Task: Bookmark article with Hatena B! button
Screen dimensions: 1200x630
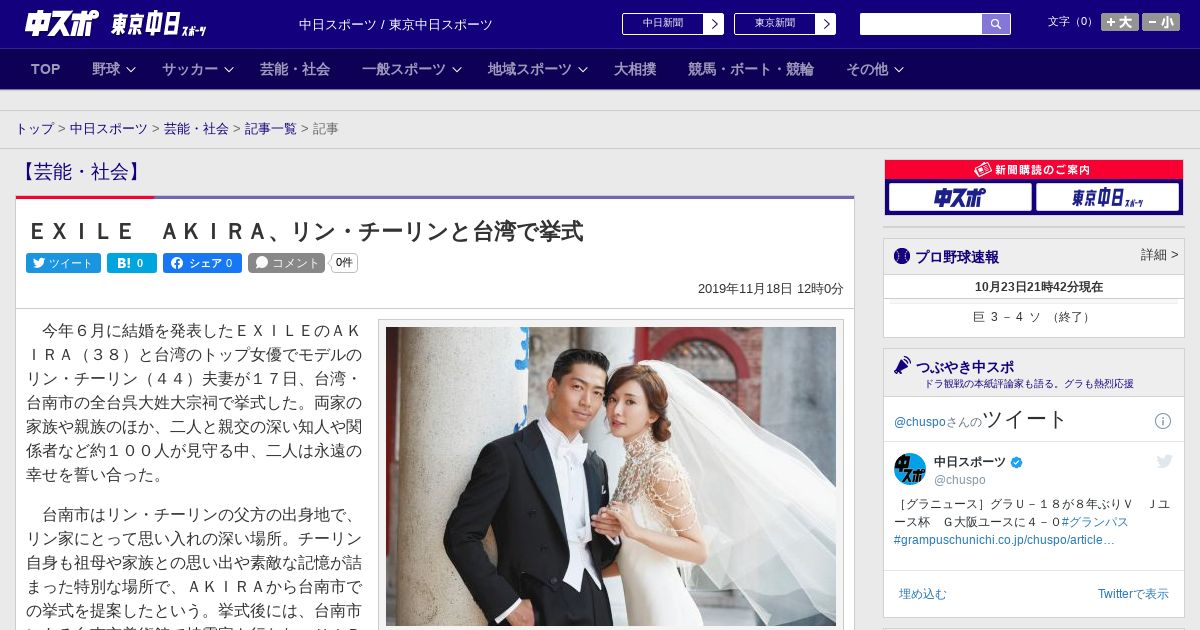Action: coord(132,263)
